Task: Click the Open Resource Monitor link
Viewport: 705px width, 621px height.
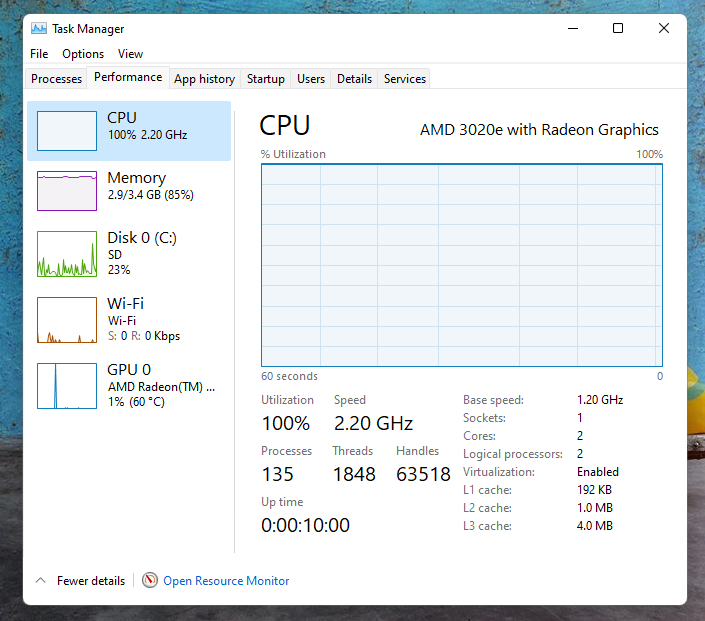Action: click(226, 581)
